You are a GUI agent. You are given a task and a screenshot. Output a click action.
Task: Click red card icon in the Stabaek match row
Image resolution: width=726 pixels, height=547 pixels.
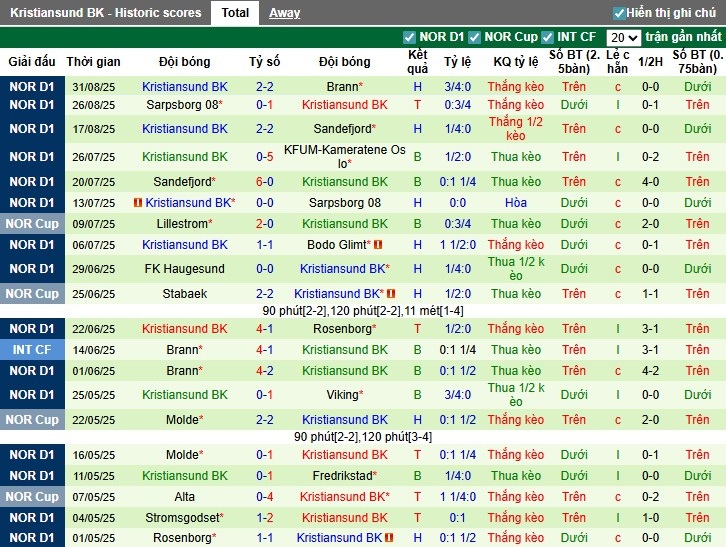tap(391, 294)
